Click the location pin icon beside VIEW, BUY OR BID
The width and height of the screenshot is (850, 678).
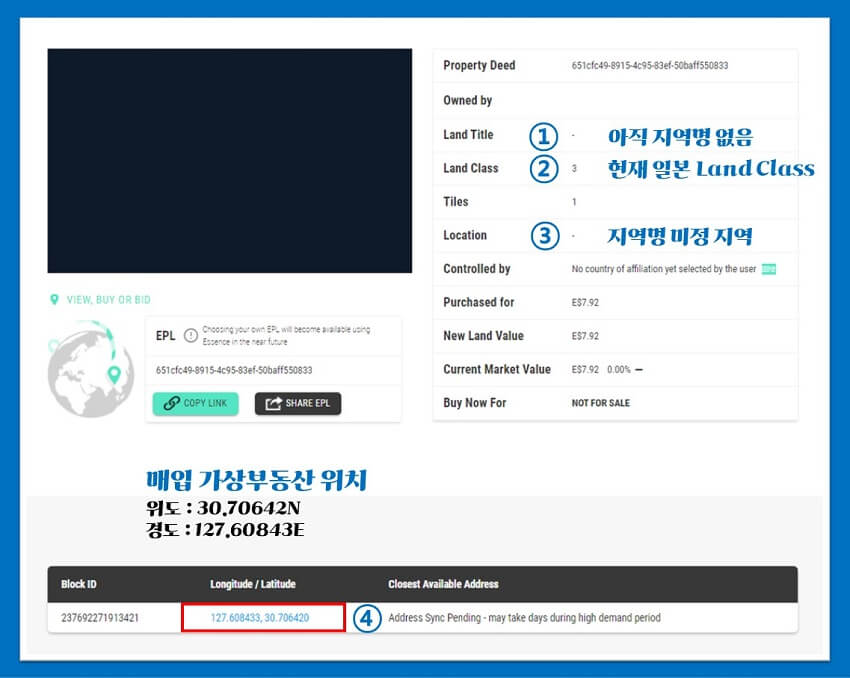pyautogui.click(x=54, y=300)
